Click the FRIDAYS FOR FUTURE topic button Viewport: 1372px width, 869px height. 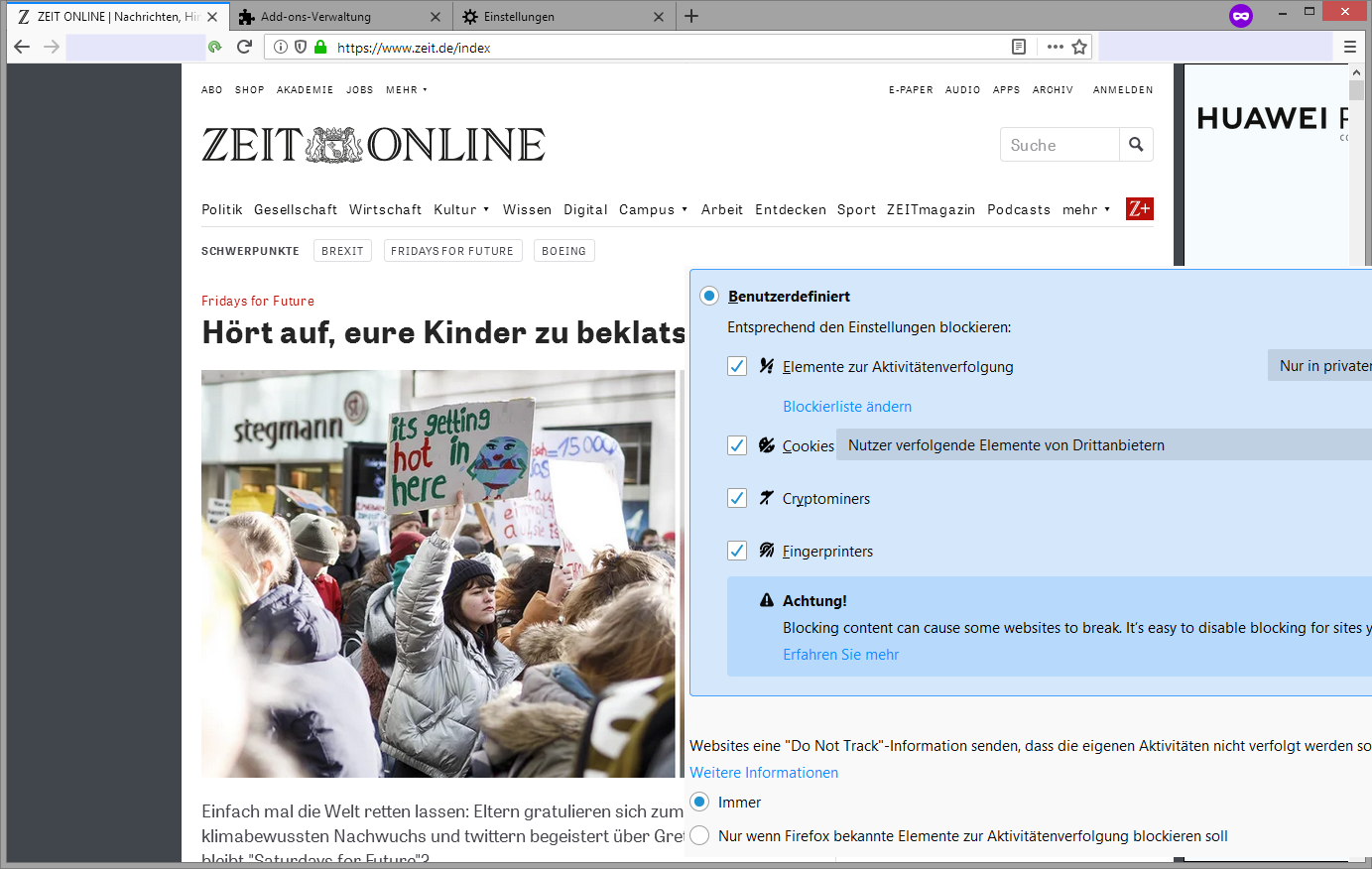pyautogui.click(x=452, y=251)
